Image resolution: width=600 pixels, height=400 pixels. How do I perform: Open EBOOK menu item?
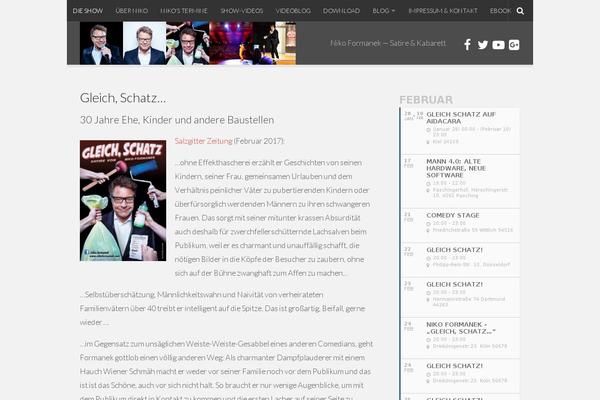pyautogui.click(x=501, y=11)
